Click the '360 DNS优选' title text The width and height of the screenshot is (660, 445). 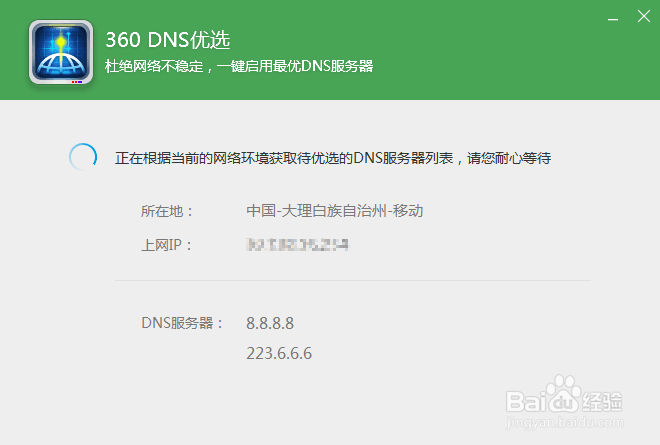(x=168, y=40)
